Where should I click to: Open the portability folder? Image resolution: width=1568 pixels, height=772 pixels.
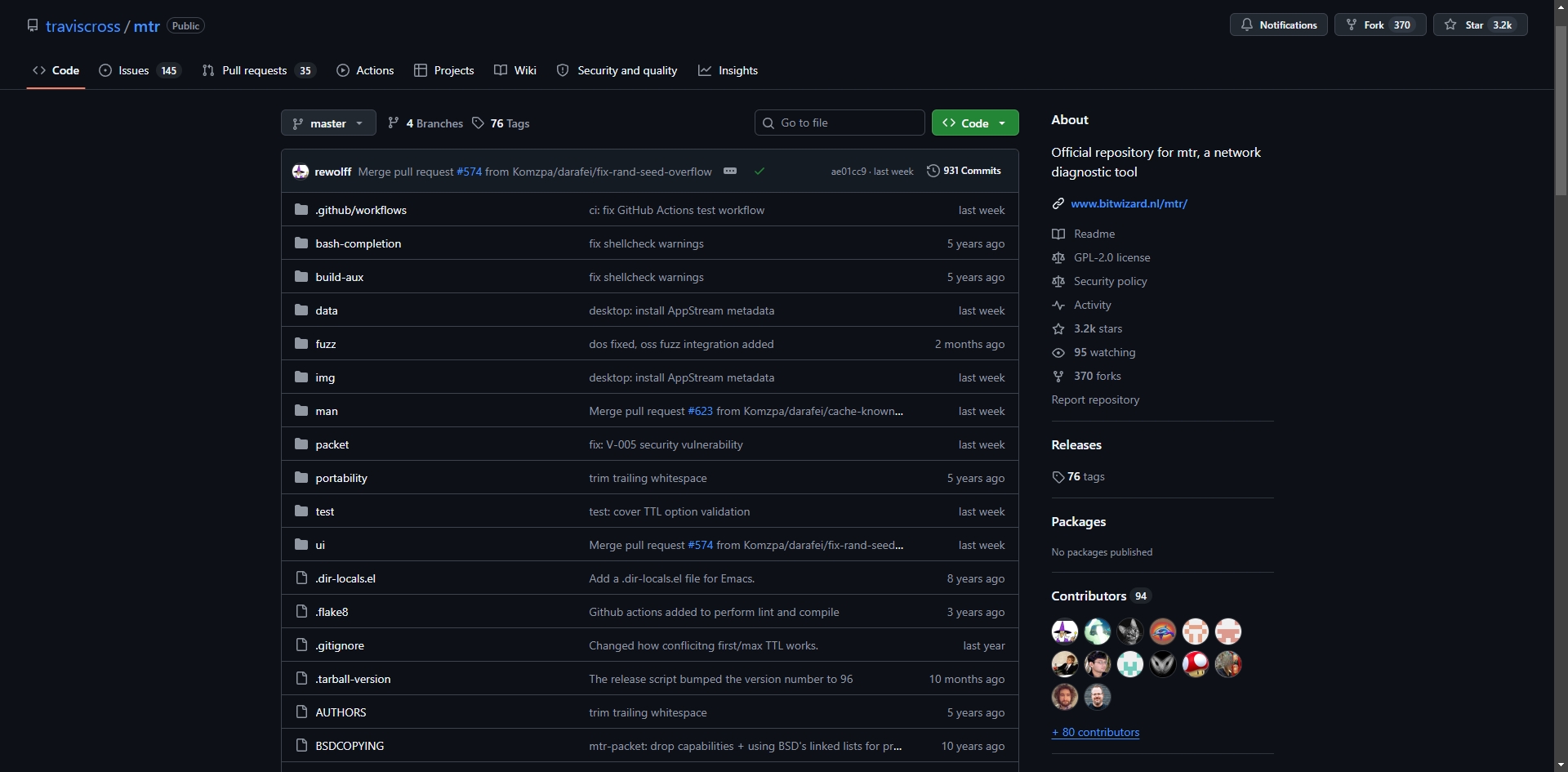[341, 478]
